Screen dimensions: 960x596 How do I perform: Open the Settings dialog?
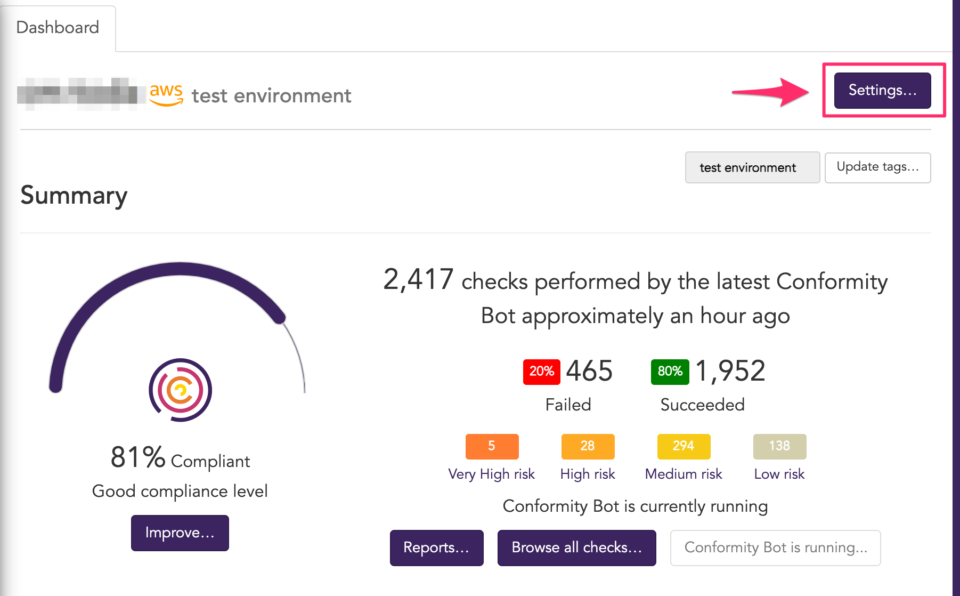(881, 90)
